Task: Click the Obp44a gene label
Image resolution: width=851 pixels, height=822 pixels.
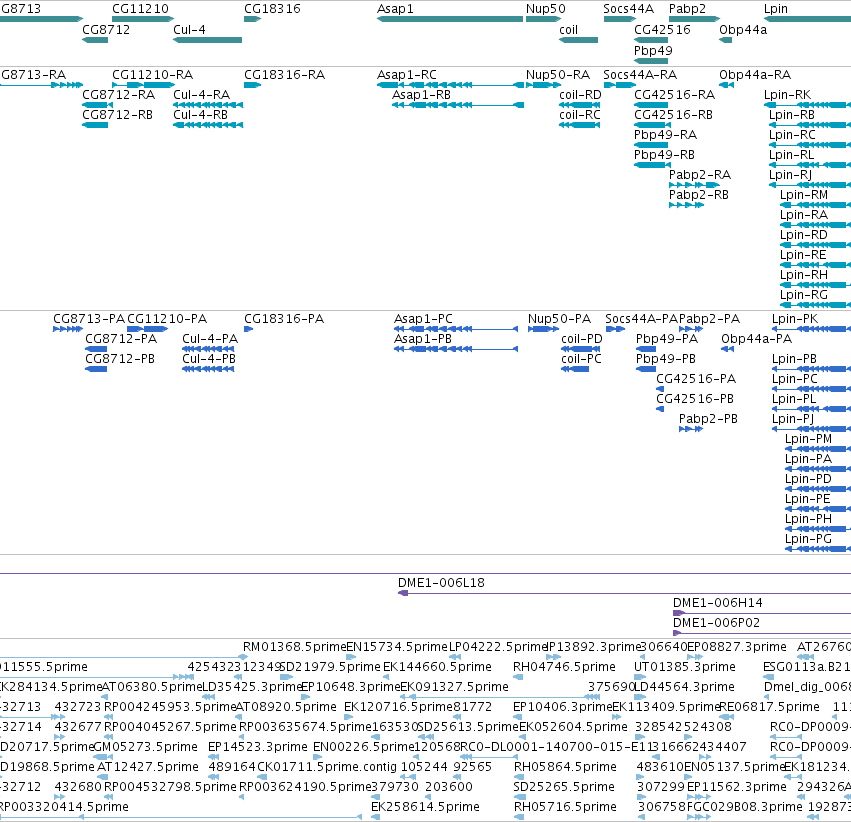Action: [x=743, y=29]
